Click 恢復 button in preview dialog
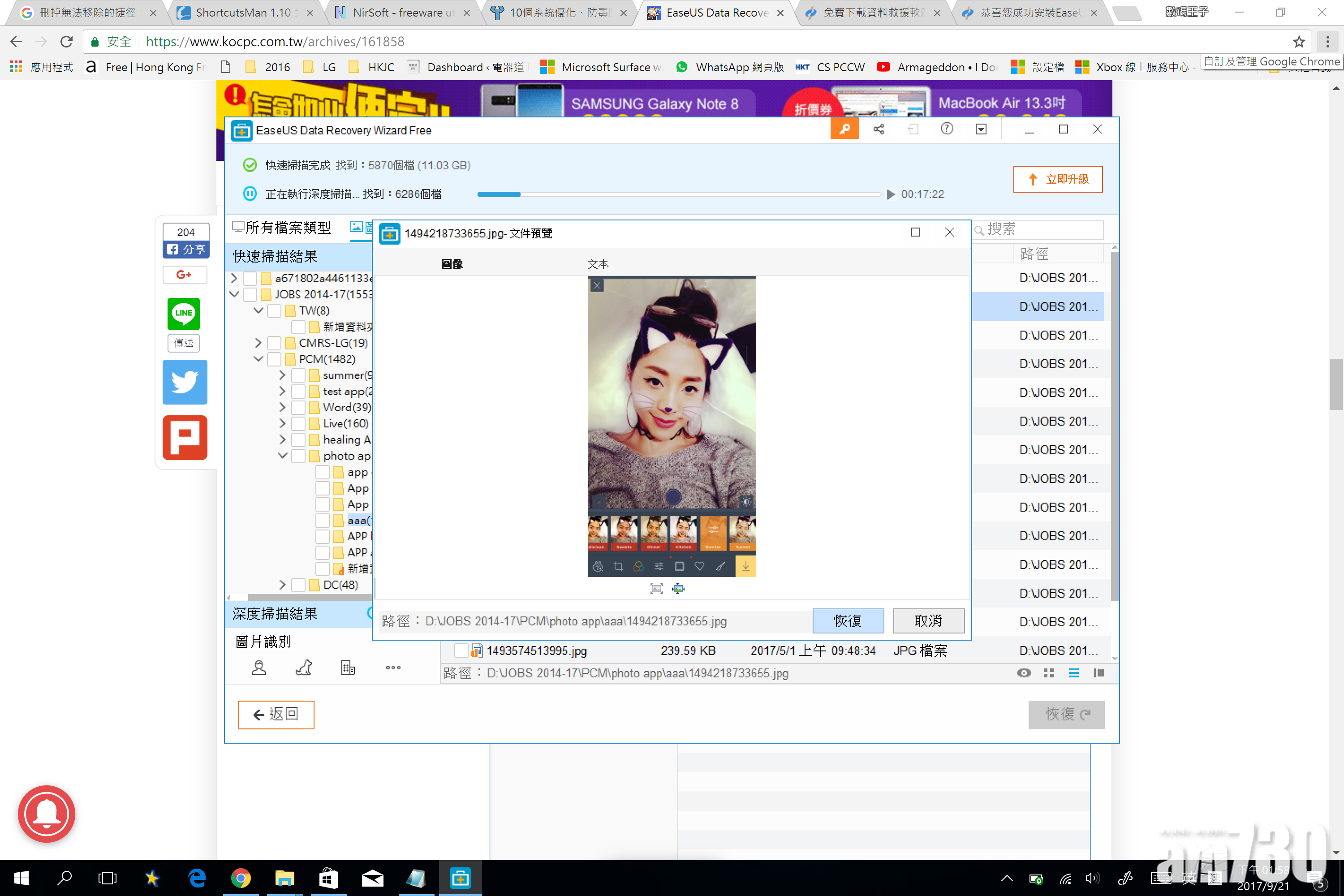 848,621
